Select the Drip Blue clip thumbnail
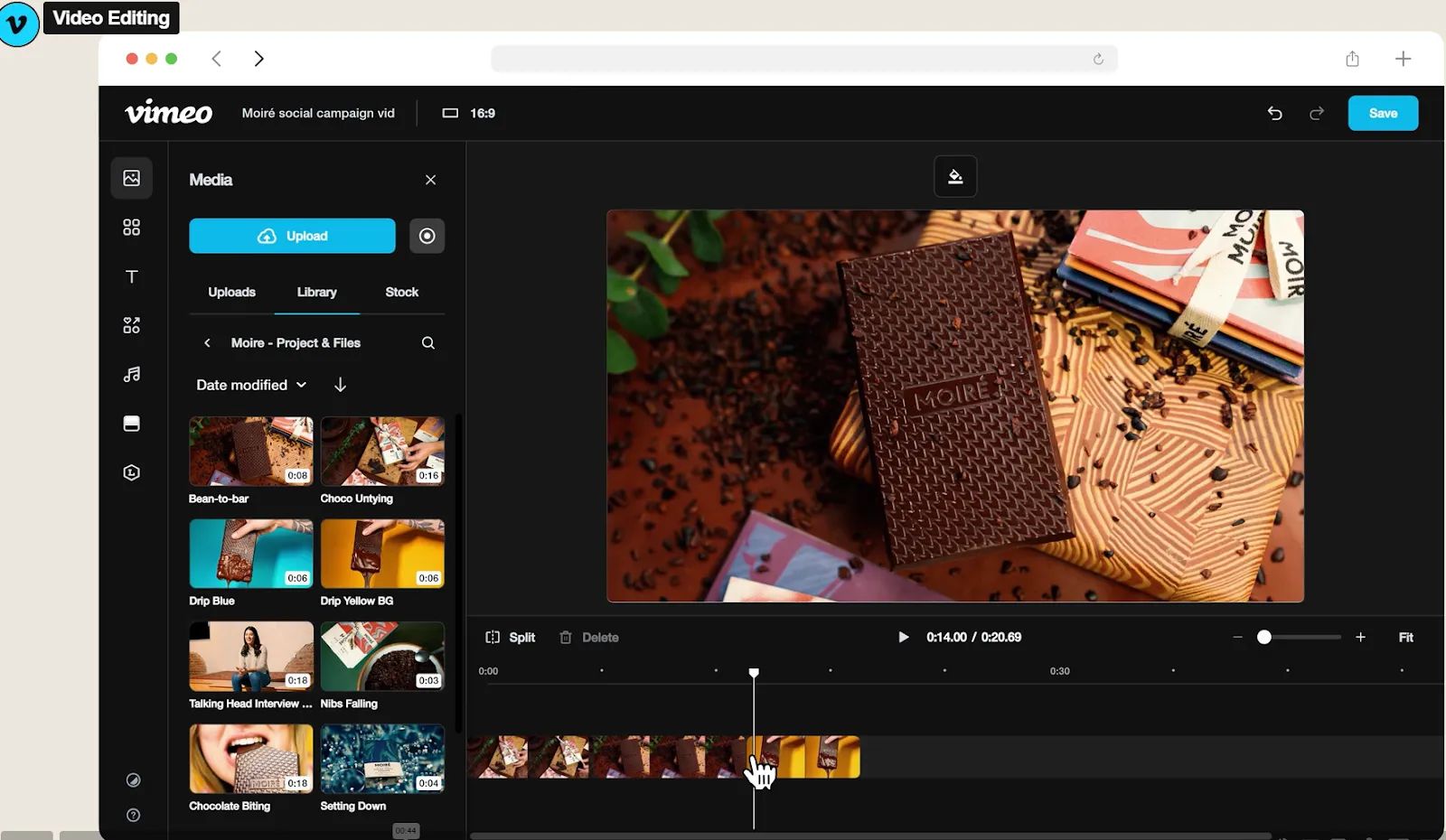 251,554
